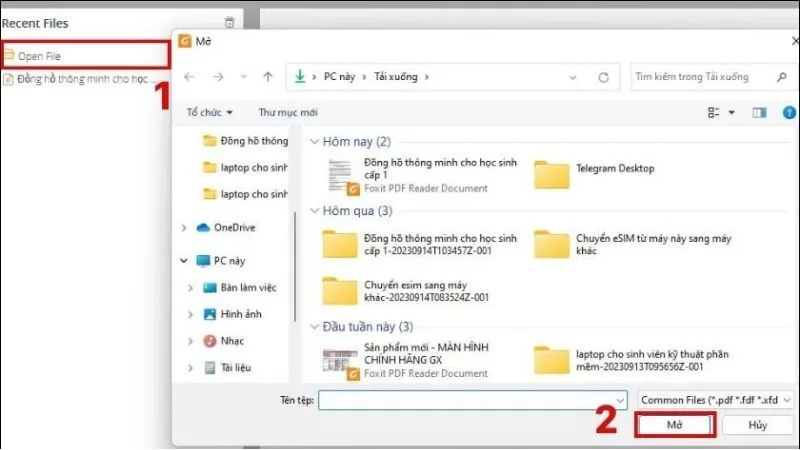
Task: Refresh the Tải xuống folder
Action: pos(604,78)
